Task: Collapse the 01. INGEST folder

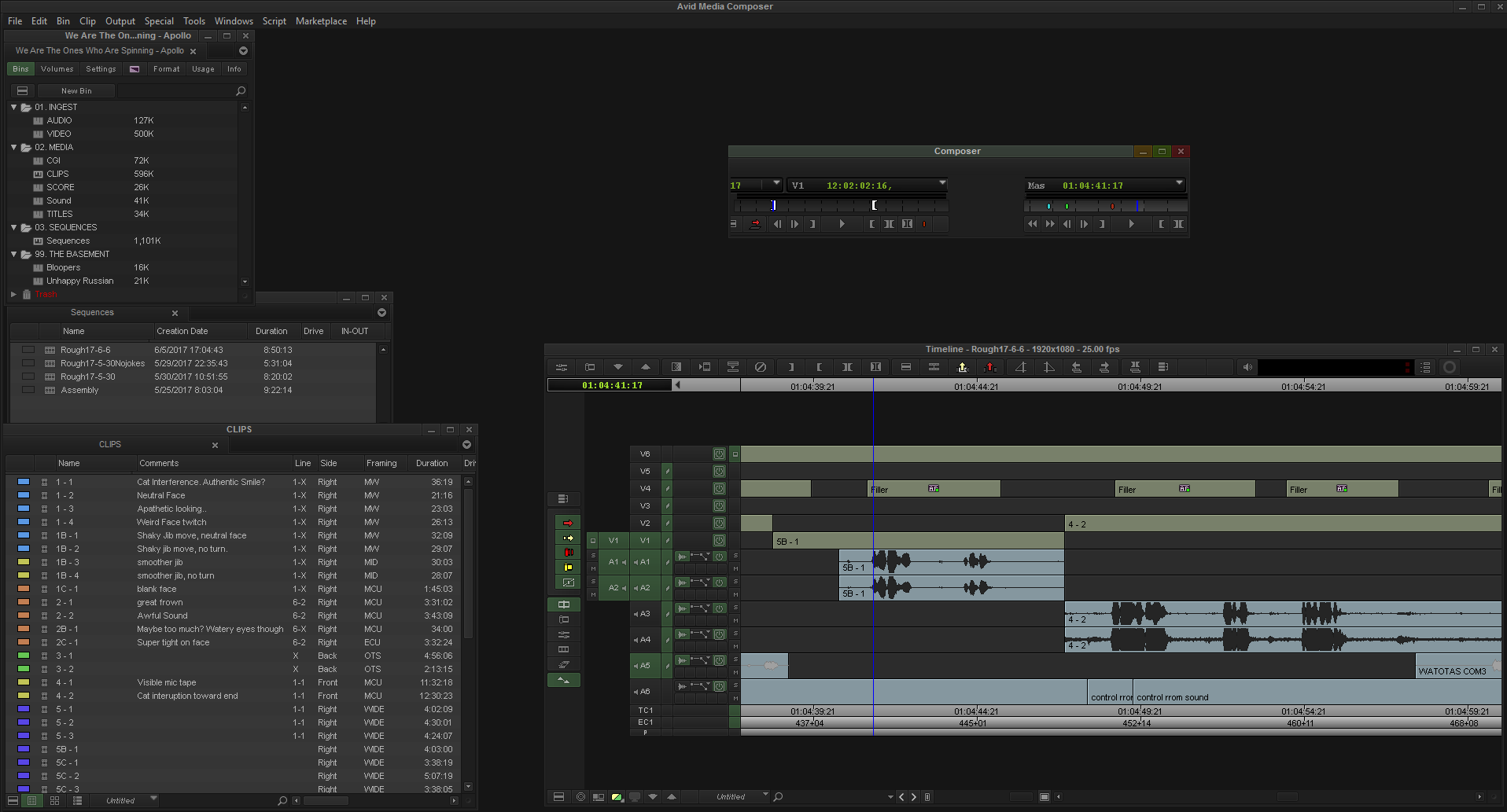Action: click(14, 107)
